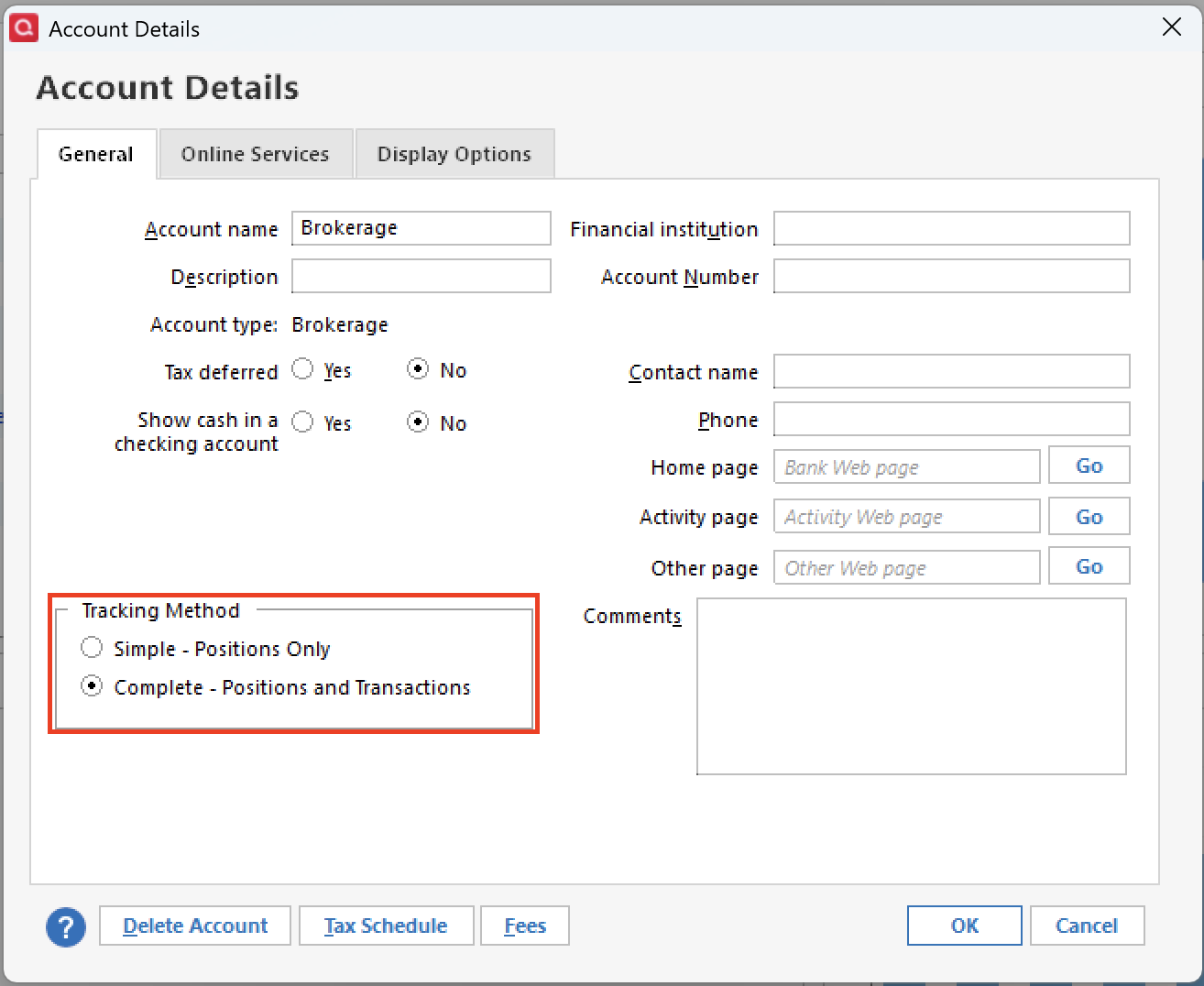This screenshot has height=986, width=1204.
Task: Close the Account Details dialog
Action: 1171,27
